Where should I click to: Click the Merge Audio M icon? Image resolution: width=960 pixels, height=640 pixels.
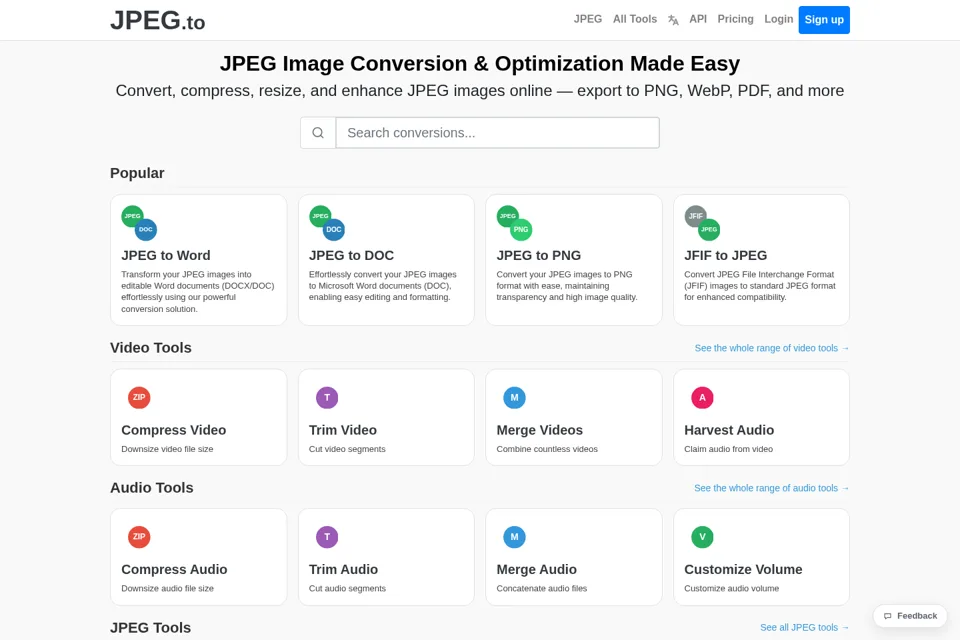514,537
